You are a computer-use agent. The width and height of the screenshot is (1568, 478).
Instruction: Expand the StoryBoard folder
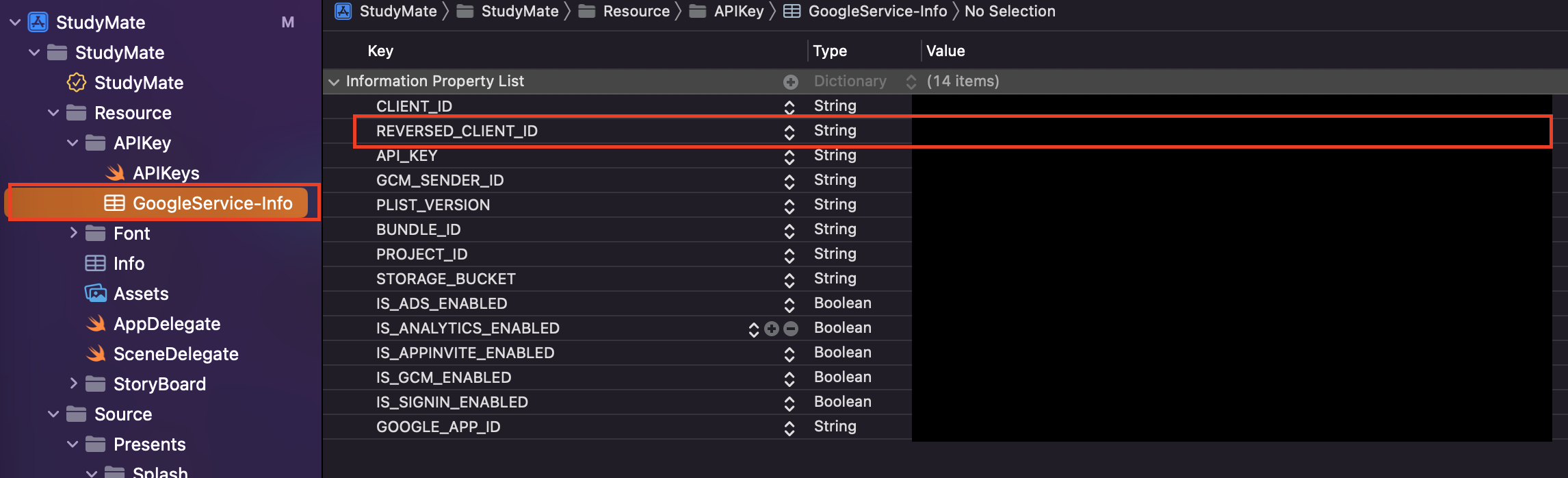point(73,383)
